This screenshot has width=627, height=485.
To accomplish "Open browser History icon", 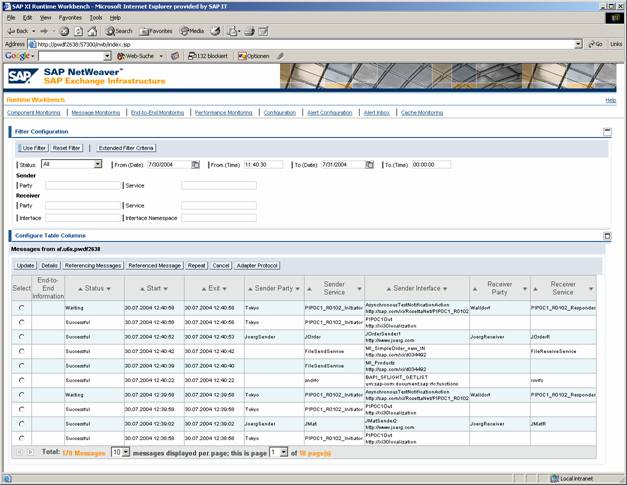I will [x=215, y=31].
